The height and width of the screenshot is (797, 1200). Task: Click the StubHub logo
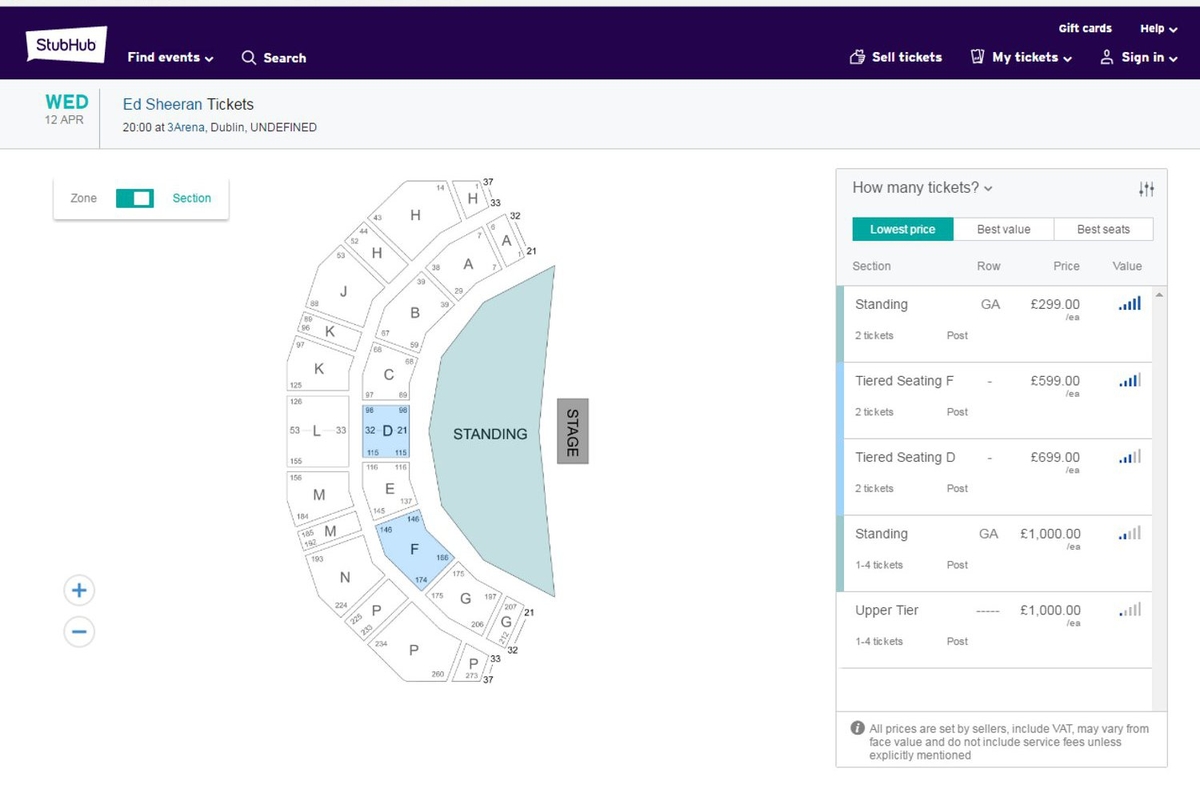(64, 43)
